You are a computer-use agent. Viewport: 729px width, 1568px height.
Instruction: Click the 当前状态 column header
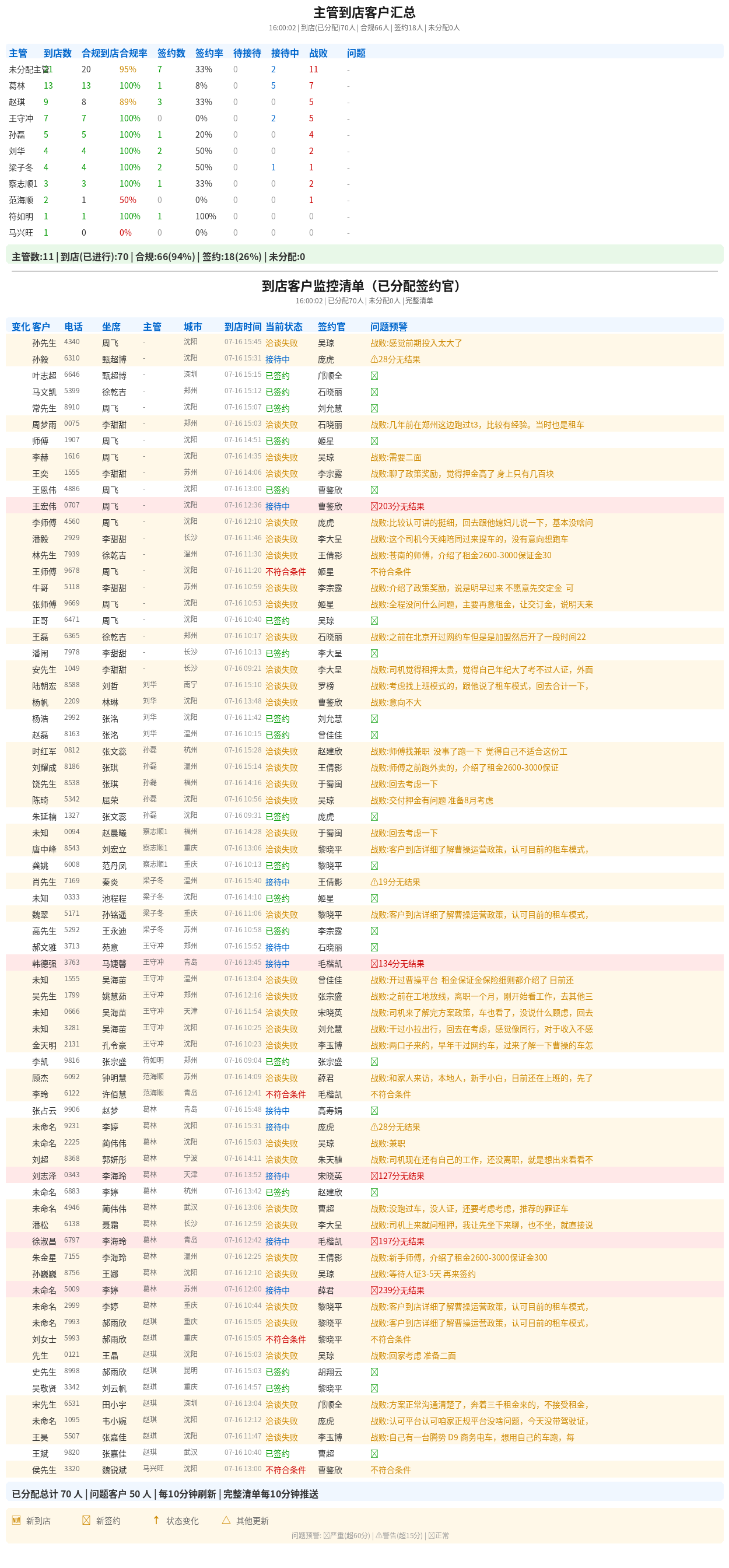click(283, 327)
